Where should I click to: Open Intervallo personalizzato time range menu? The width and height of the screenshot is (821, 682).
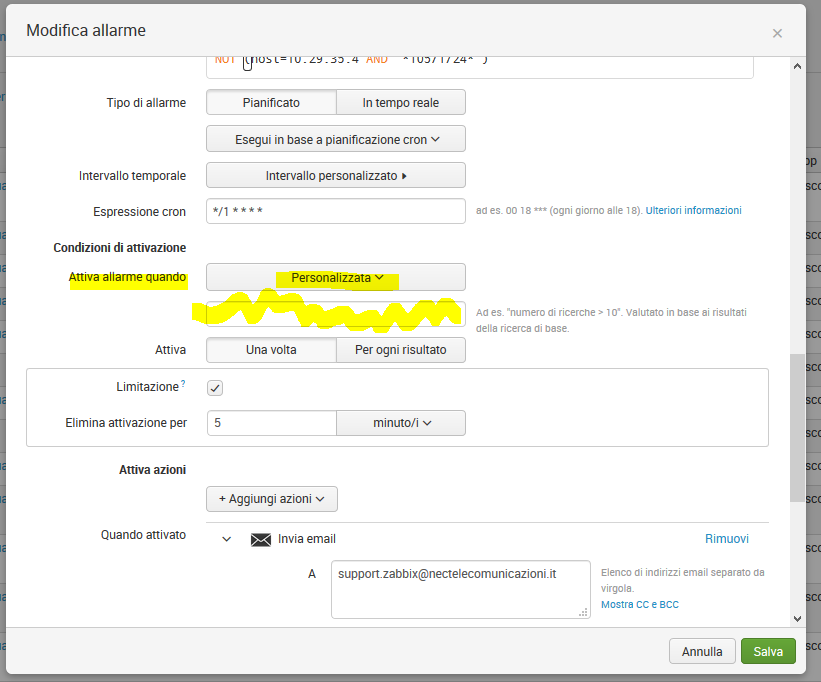point(336,175)
